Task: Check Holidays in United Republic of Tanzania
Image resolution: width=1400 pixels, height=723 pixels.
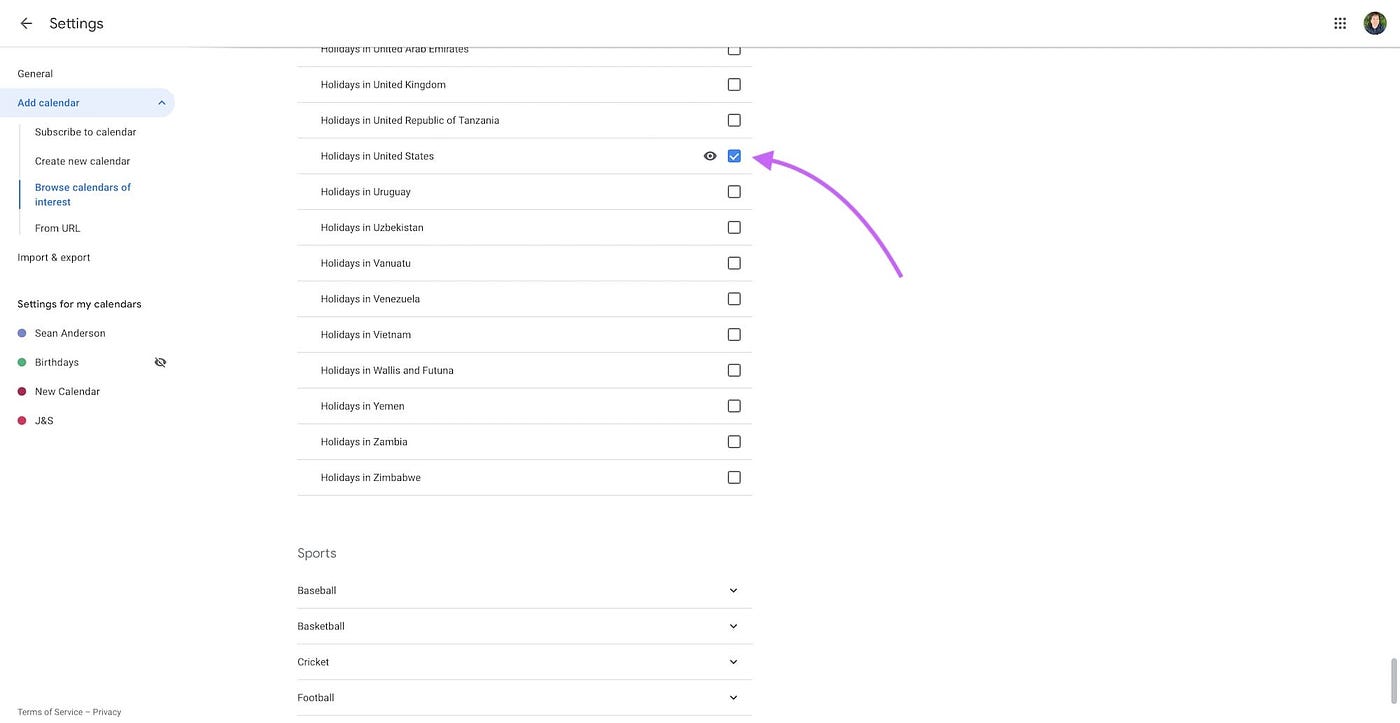Action: click(734, 120)
